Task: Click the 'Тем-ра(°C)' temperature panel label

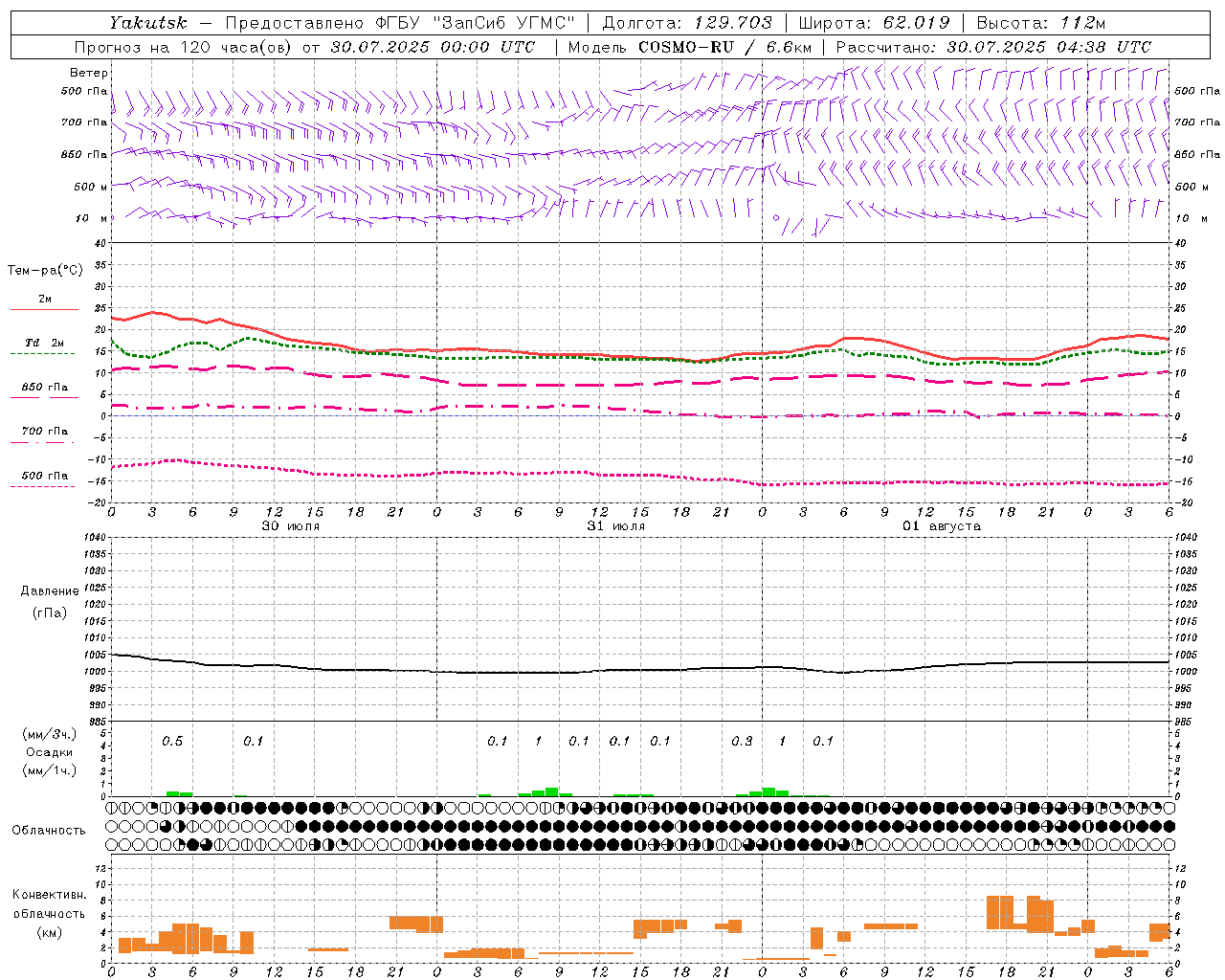Action: tap(45, 271)
